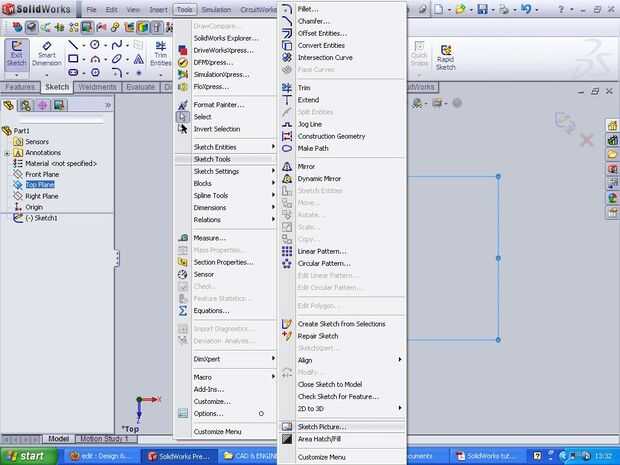The width and height of the screenshot is (620, 465).
Task: Click the Extend icon in the submenu
Action: tap(287, 100)
